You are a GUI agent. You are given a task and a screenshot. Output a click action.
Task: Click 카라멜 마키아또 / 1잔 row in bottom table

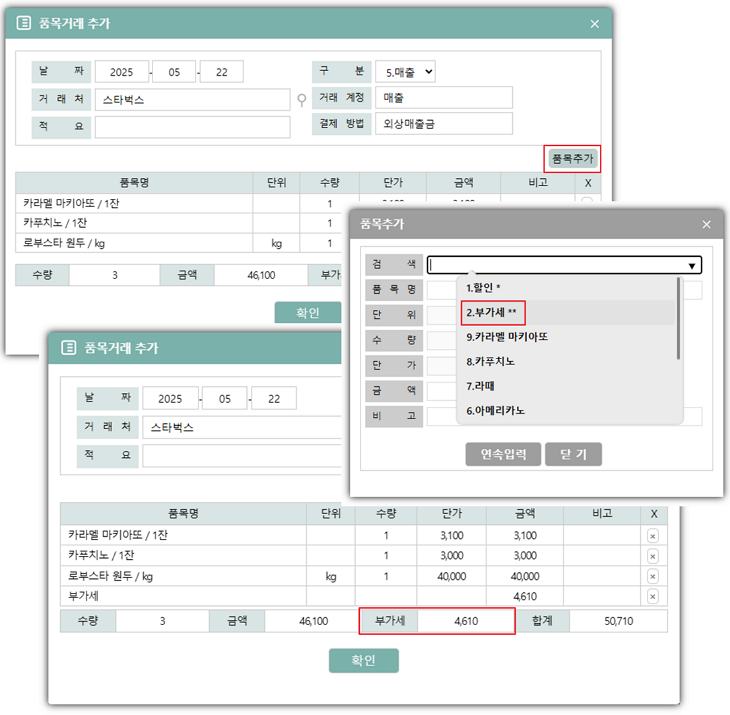point(364,535)
